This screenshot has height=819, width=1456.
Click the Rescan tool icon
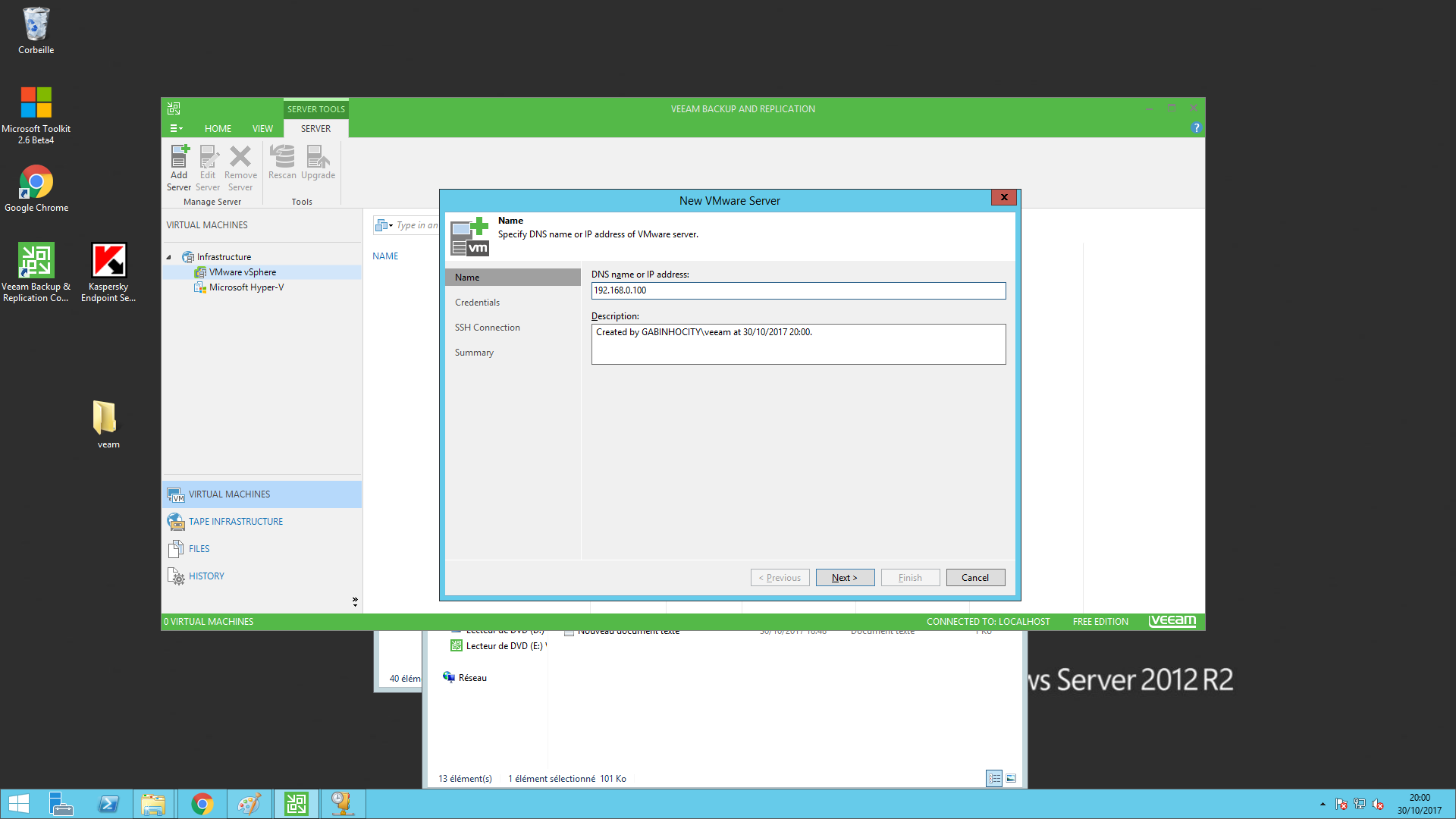[x=282, y=162]
